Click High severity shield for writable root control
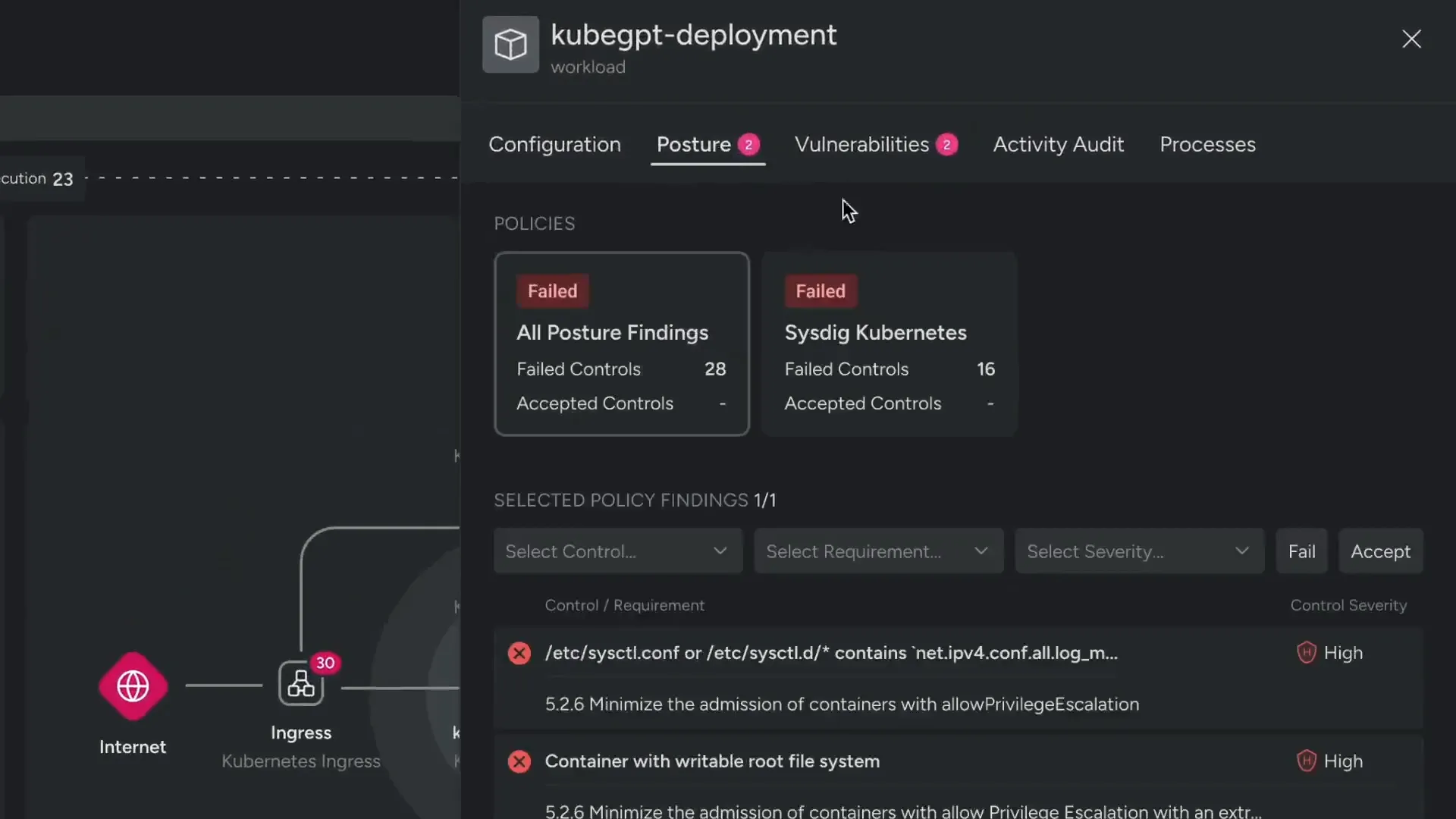This screenshot has width=1456, height=819. (x=1306, y=761)
